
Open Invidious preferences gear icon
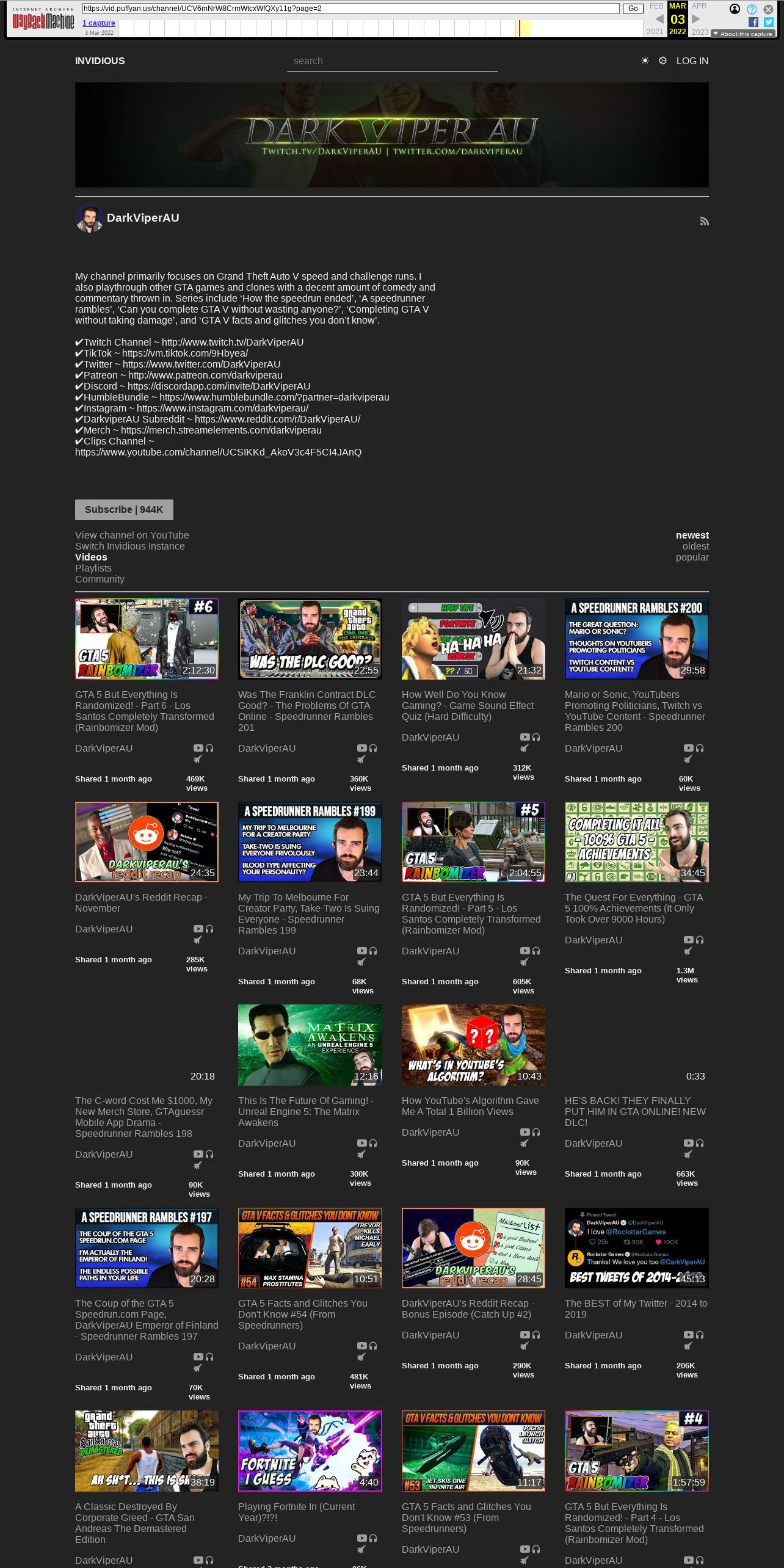[662, 60]
